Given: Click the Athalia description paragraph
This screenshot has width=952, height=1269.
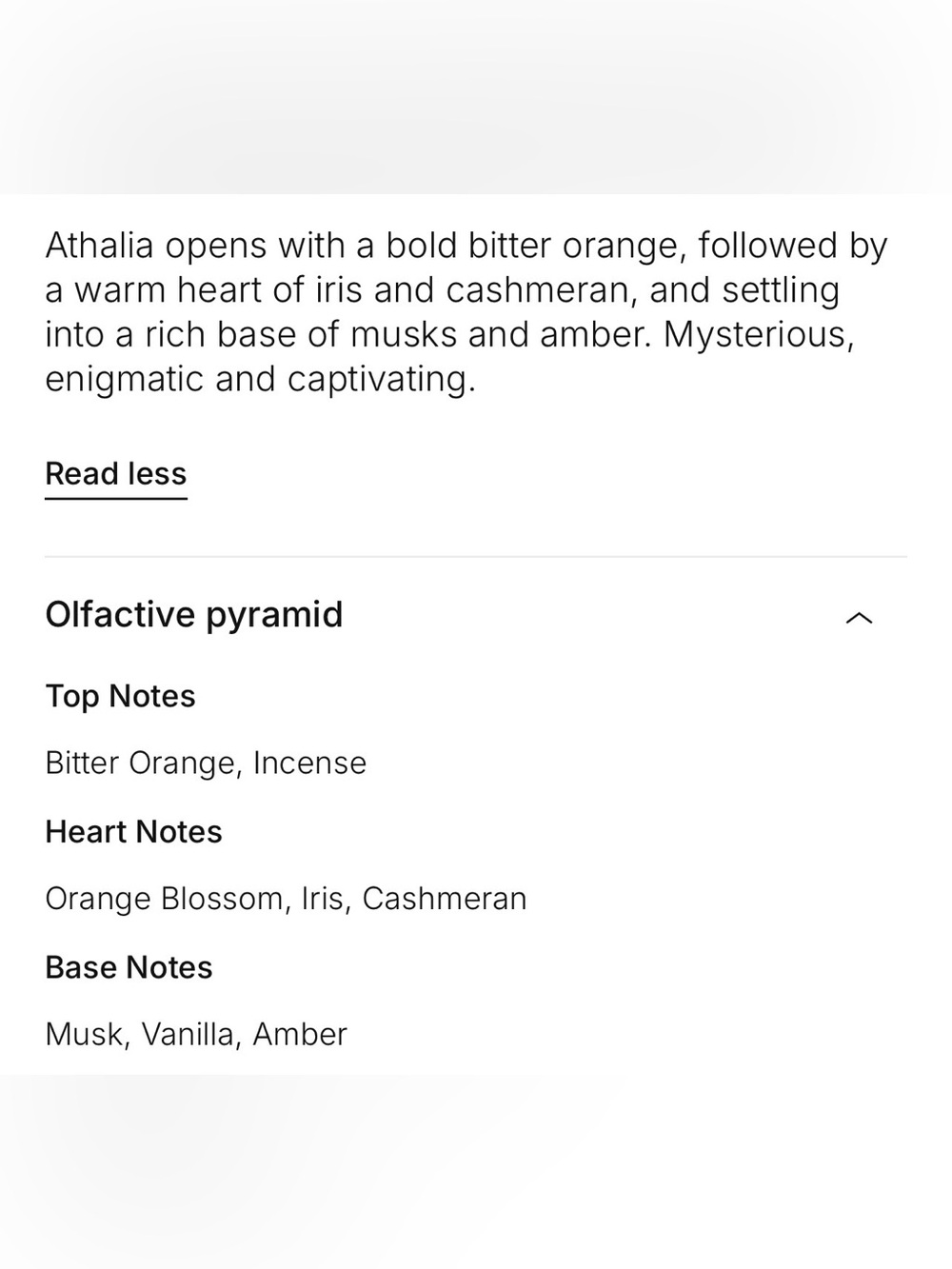Looking at the screenshot, I should [466, 312].
